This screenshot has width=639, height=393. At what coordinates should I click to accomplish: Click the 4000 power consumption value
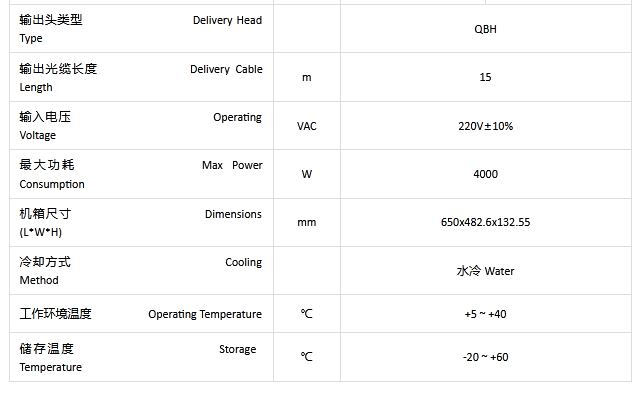tap(485, 174)
